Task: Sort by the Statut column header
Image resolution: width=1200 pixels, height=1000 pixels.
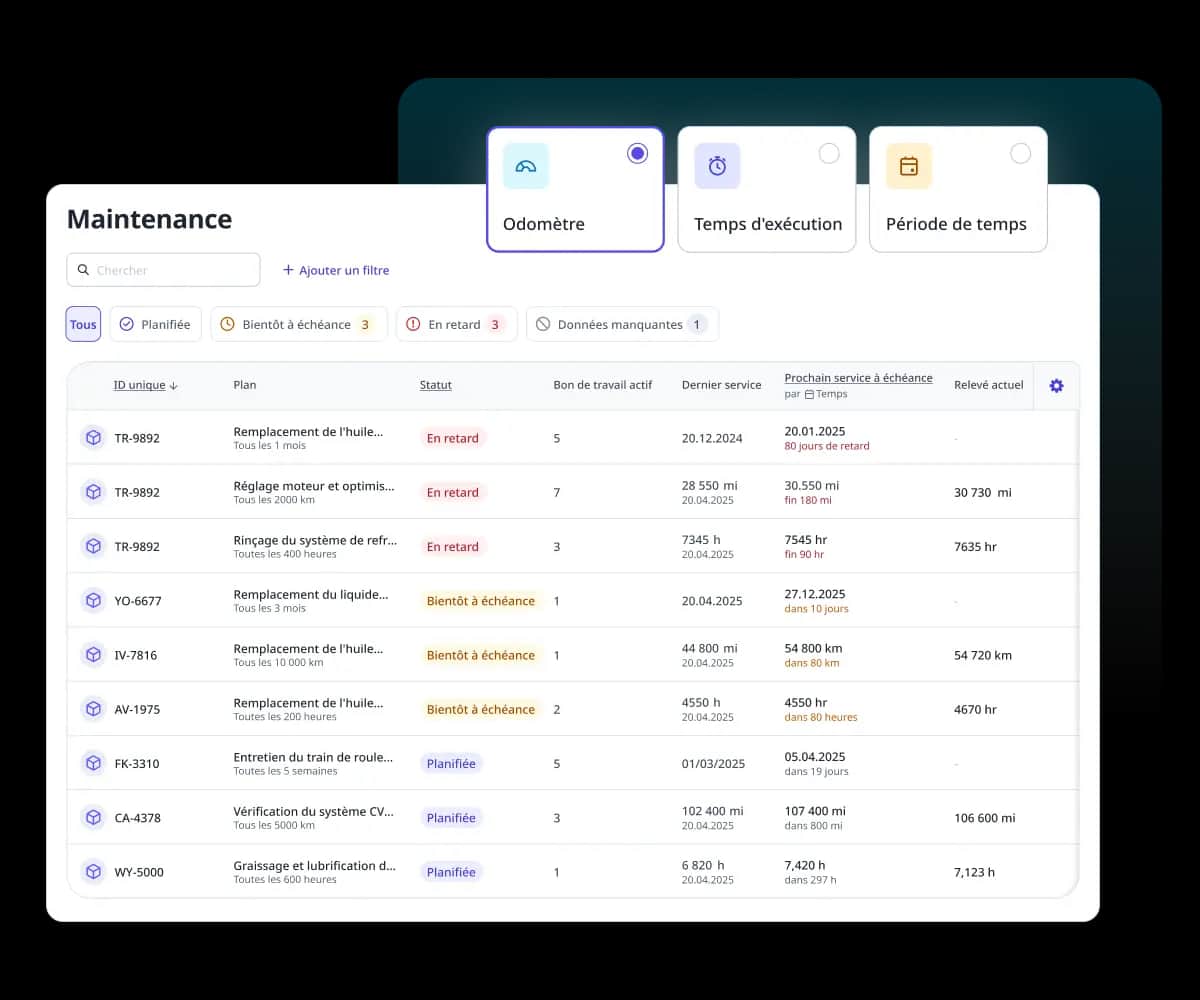Action: tap(435, 385)
